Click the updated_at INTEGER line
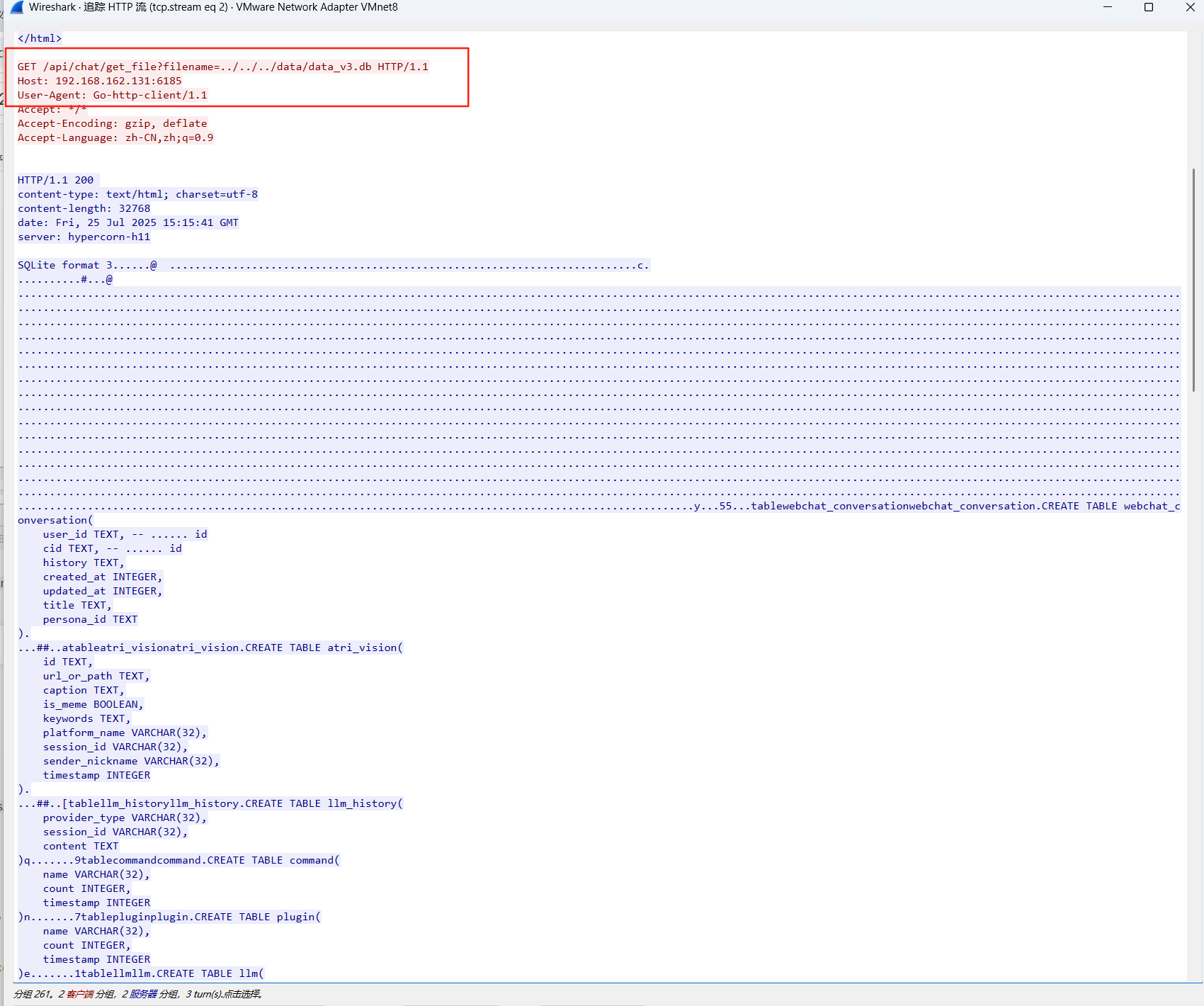 [103, 591]
